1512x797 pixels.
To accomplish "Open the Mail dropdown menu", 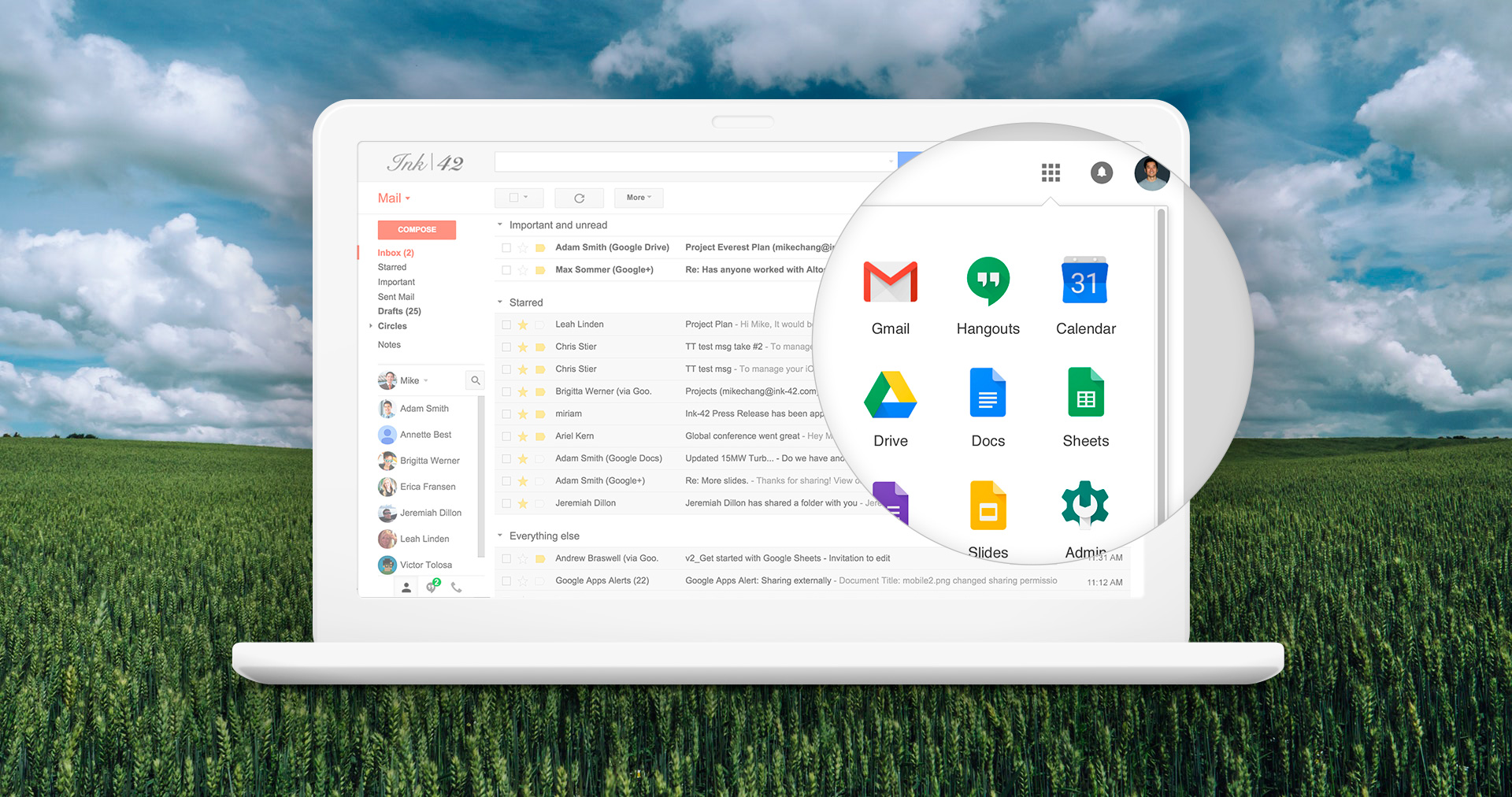I will tap(392, 198).
